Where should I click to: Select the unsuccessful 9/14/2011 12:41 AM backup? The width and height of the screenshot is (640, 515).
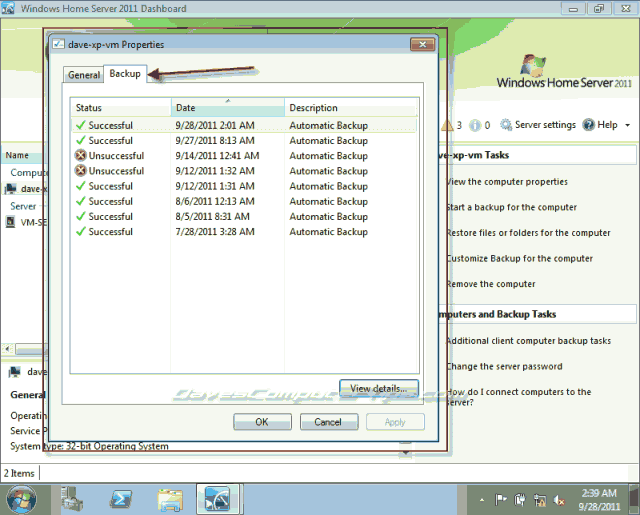(x=244, y=155)
